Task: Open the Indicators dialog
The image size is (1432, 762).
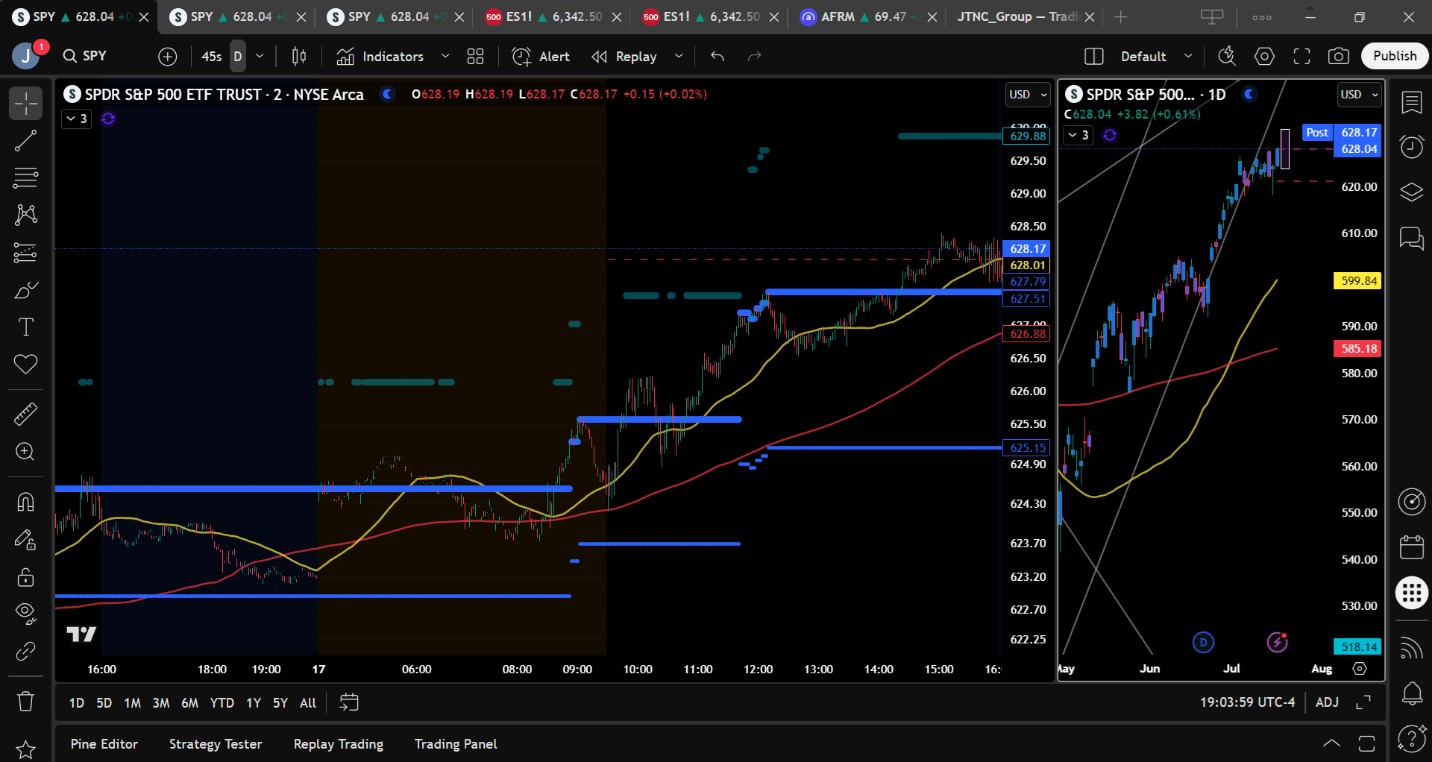Action: click(379, 57)
